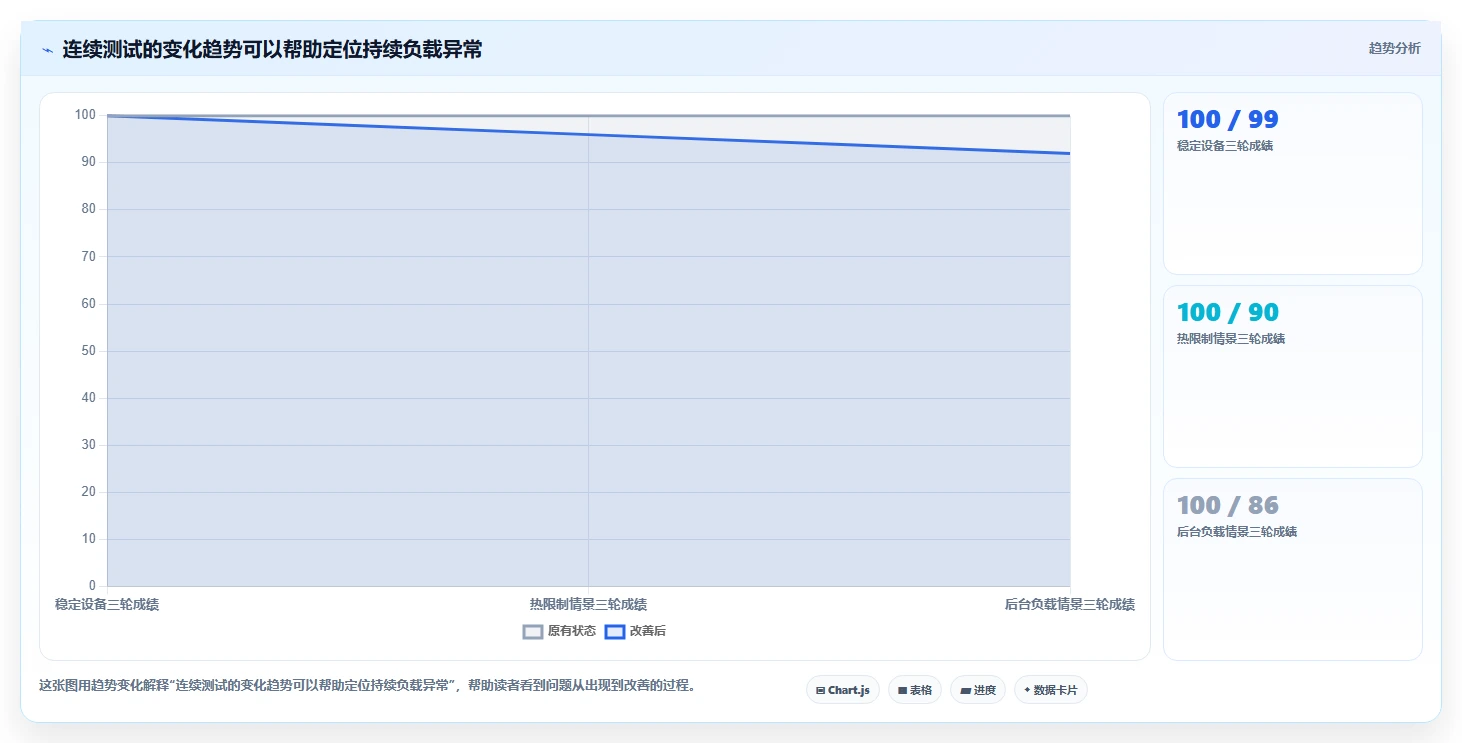Select the 进度 tag
The image size is (1462, 743).
tap(978, 690)
